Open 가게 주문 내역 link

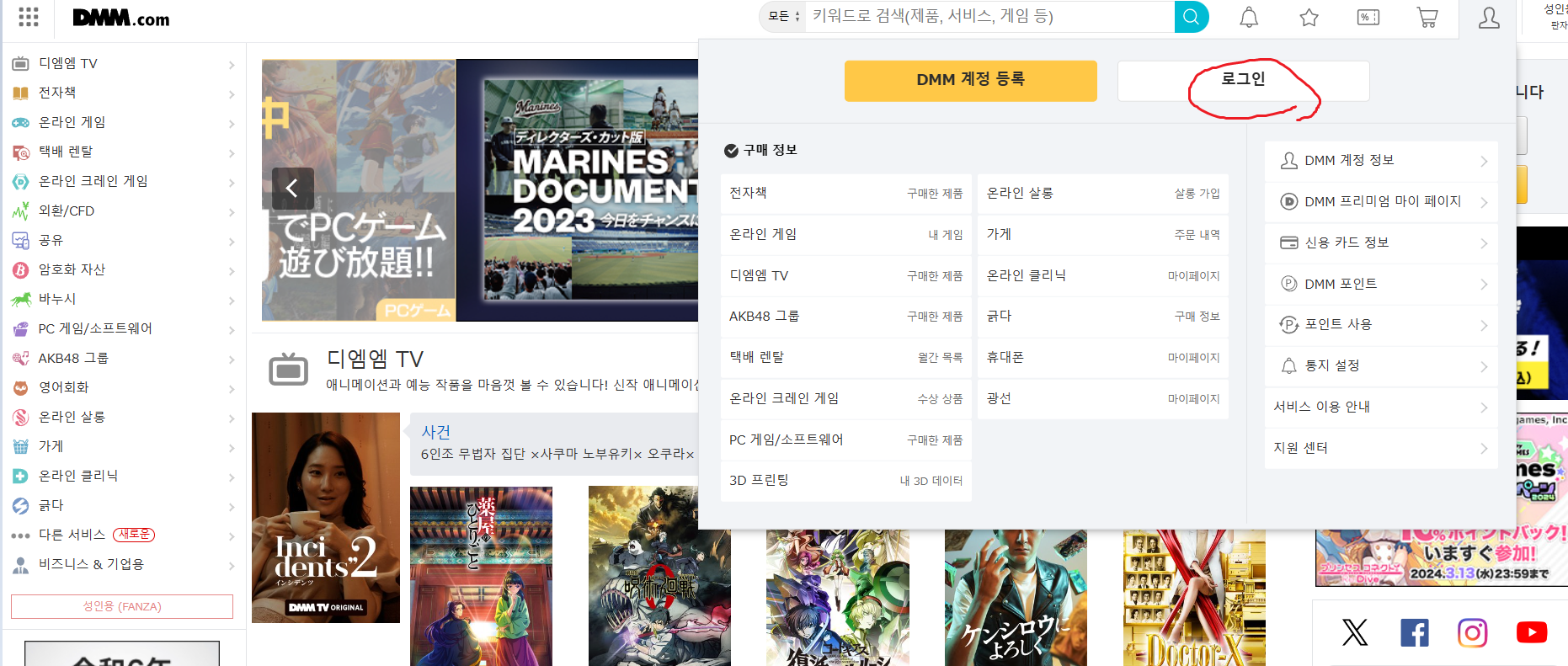(1103, 235)
